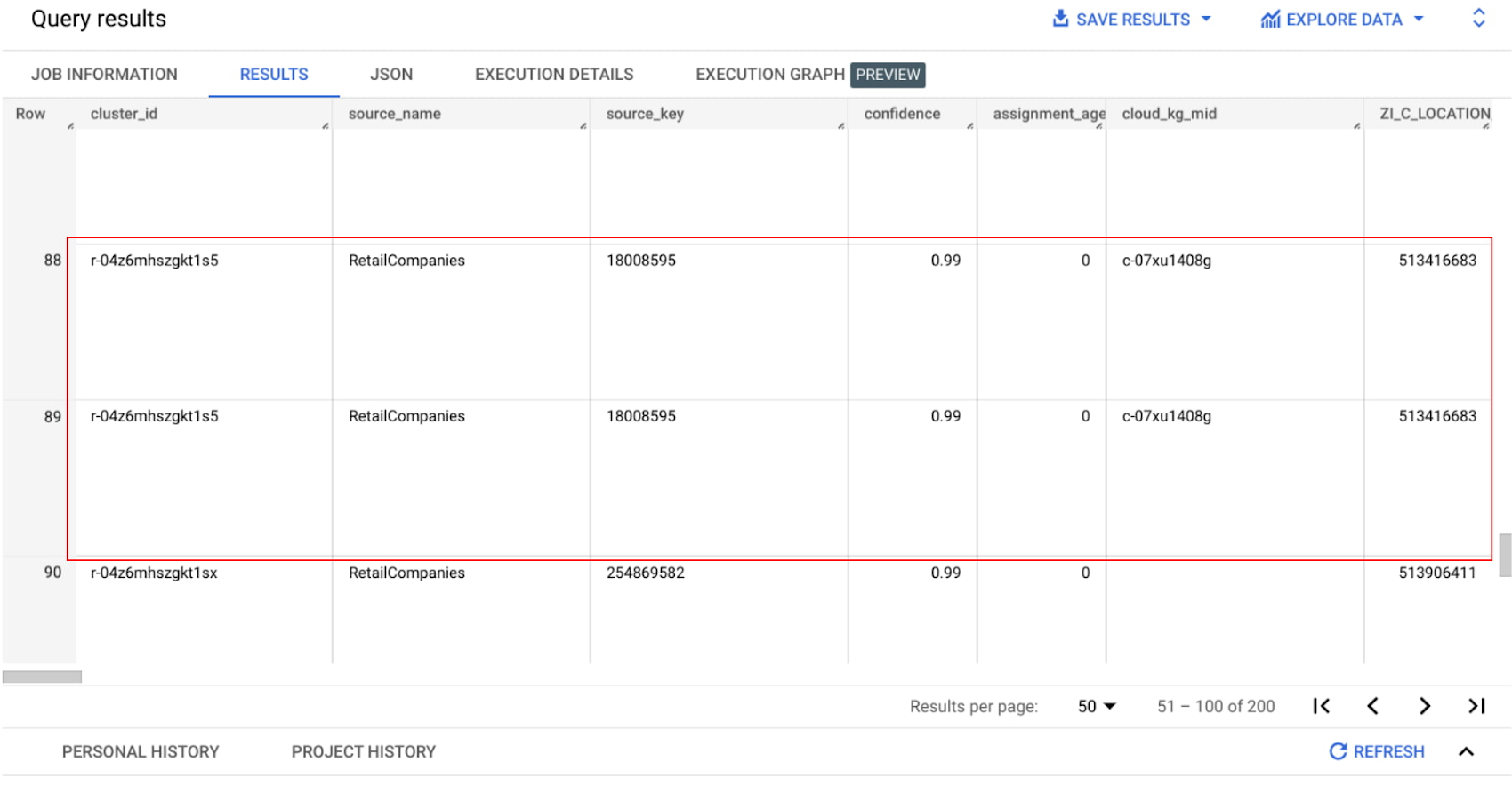This screenshot has height=786, width=1512.
Task: Toggle the results panel expand/collapse arrows
Action: pyautogui.click(x=1478, y=18)
